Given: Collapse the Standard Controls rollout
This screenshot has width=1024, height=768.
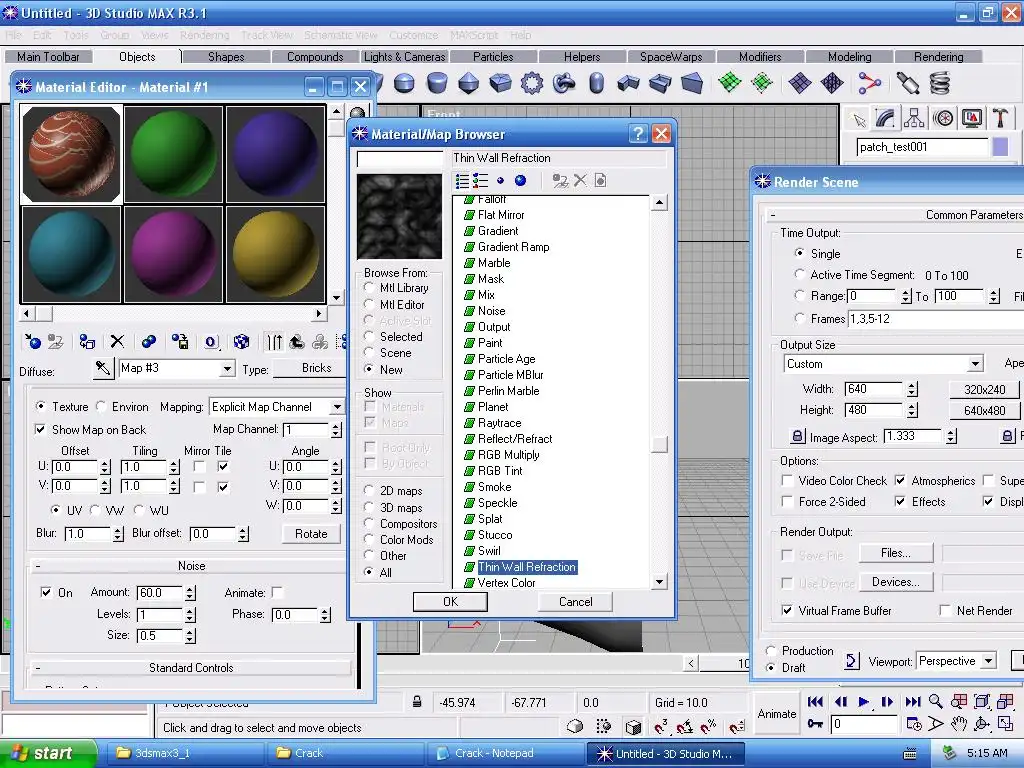Looking at the screenshot, I should 190,668.
